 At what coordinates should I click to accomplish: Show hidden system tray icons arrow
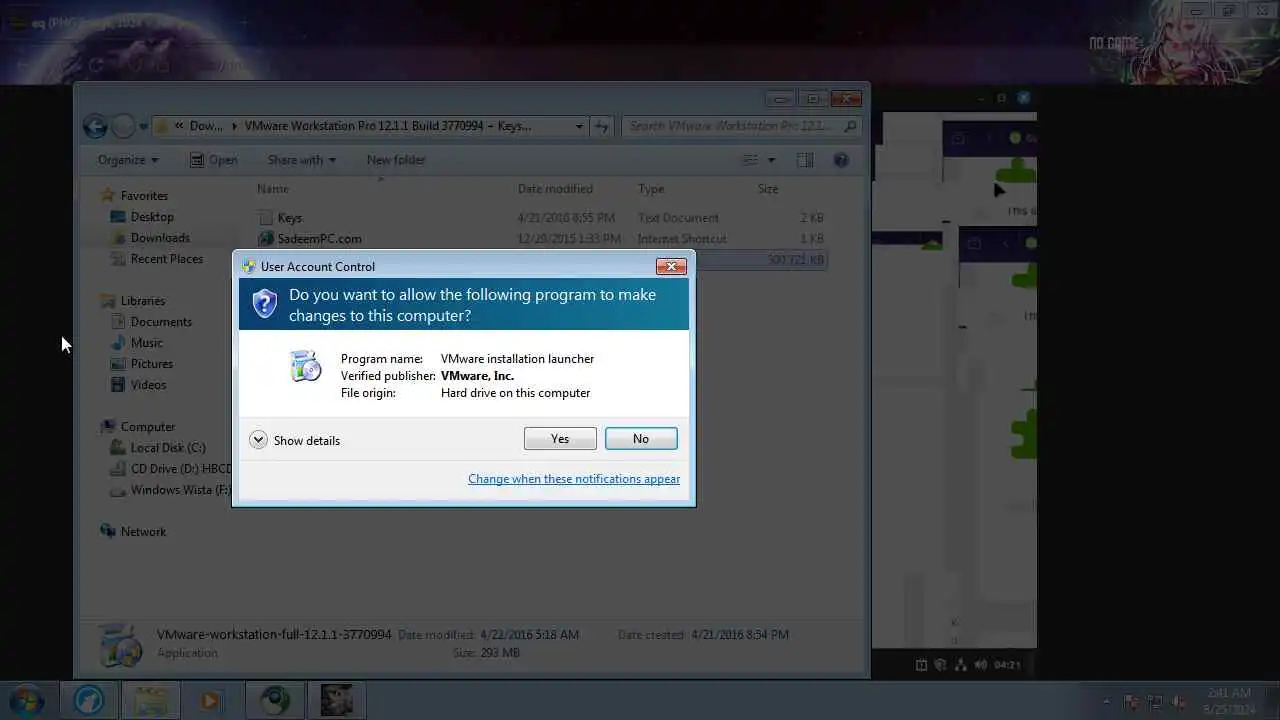[1106, 701]
